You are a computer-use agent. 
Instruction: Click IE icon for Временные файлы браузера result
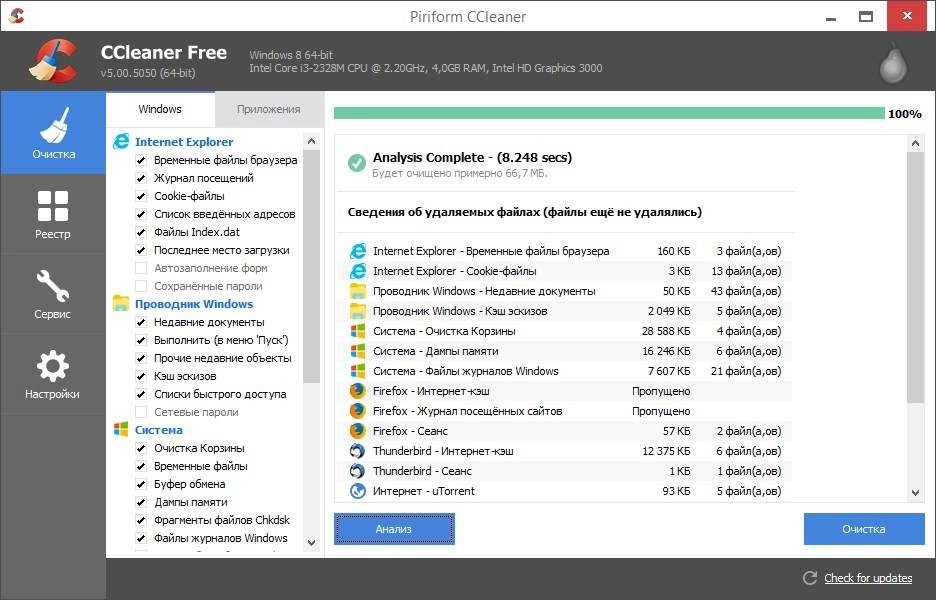358,251
